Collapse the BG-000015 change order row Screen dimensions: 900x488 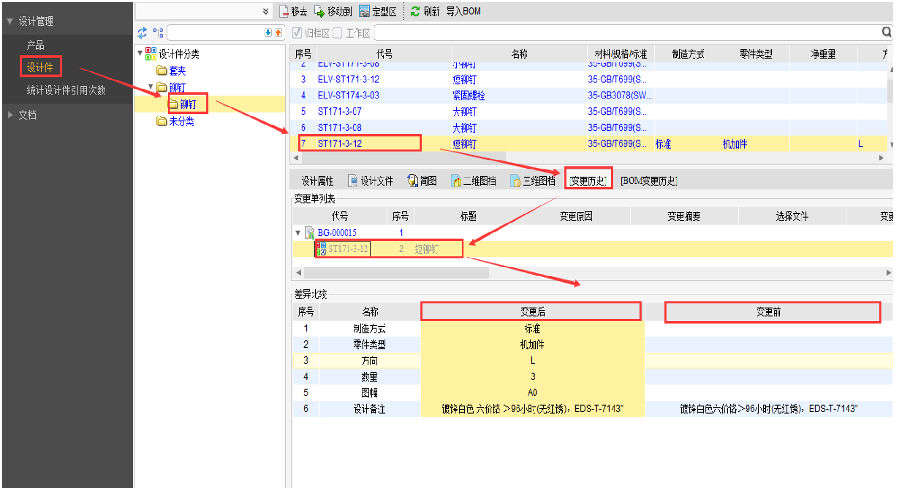pyautogui.click(x=297, y=232)
